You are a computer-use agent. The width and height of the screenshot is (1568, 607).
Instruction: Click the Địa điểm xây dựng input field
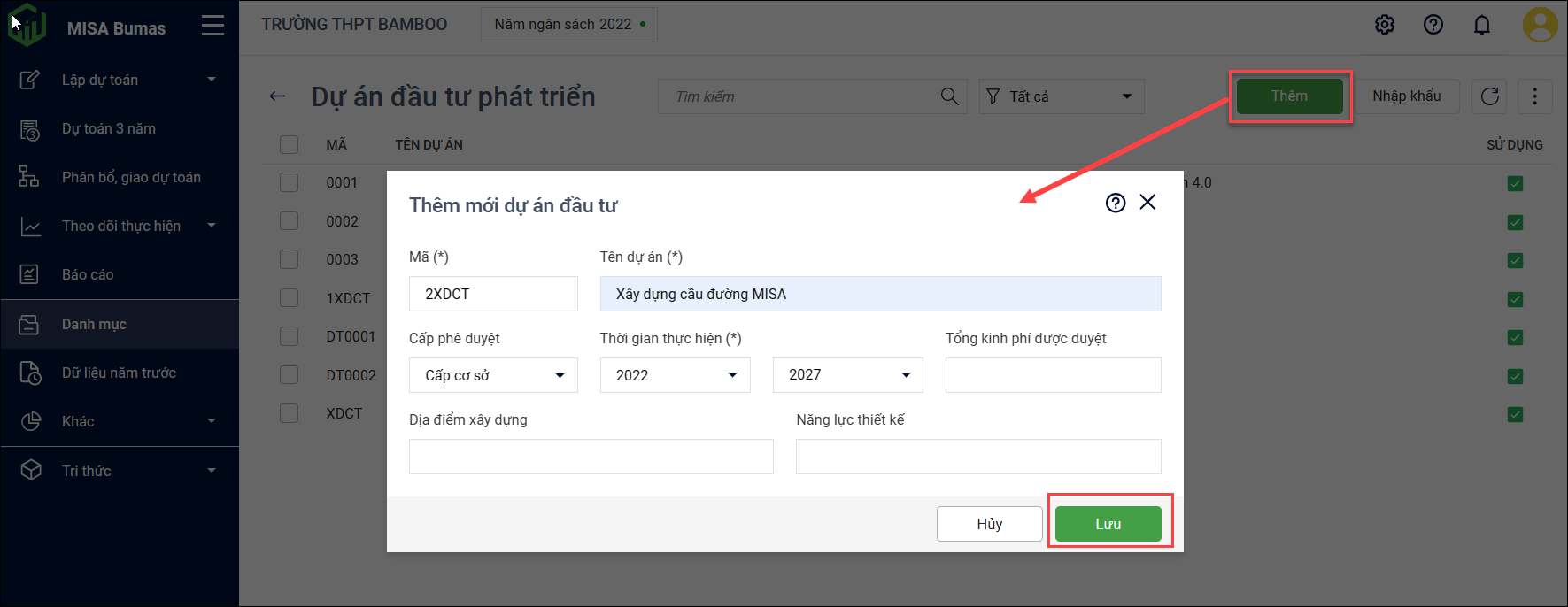pos(591,457)
